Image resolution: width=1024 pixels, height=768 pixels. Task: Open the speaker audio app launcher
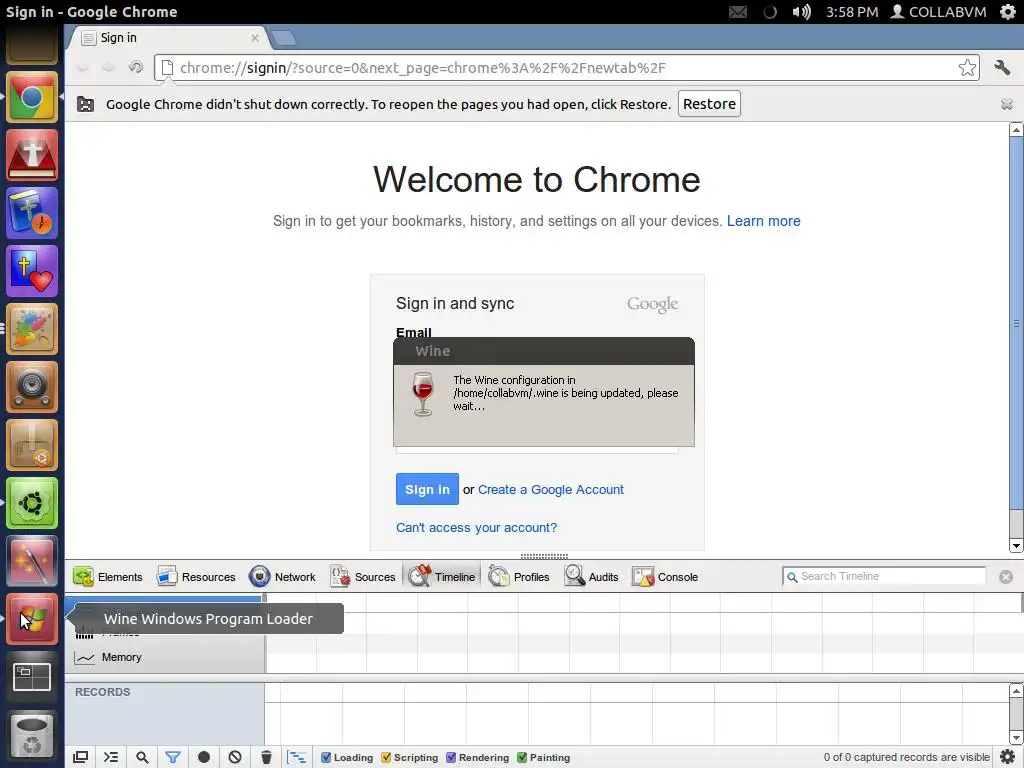coord(32,387)
